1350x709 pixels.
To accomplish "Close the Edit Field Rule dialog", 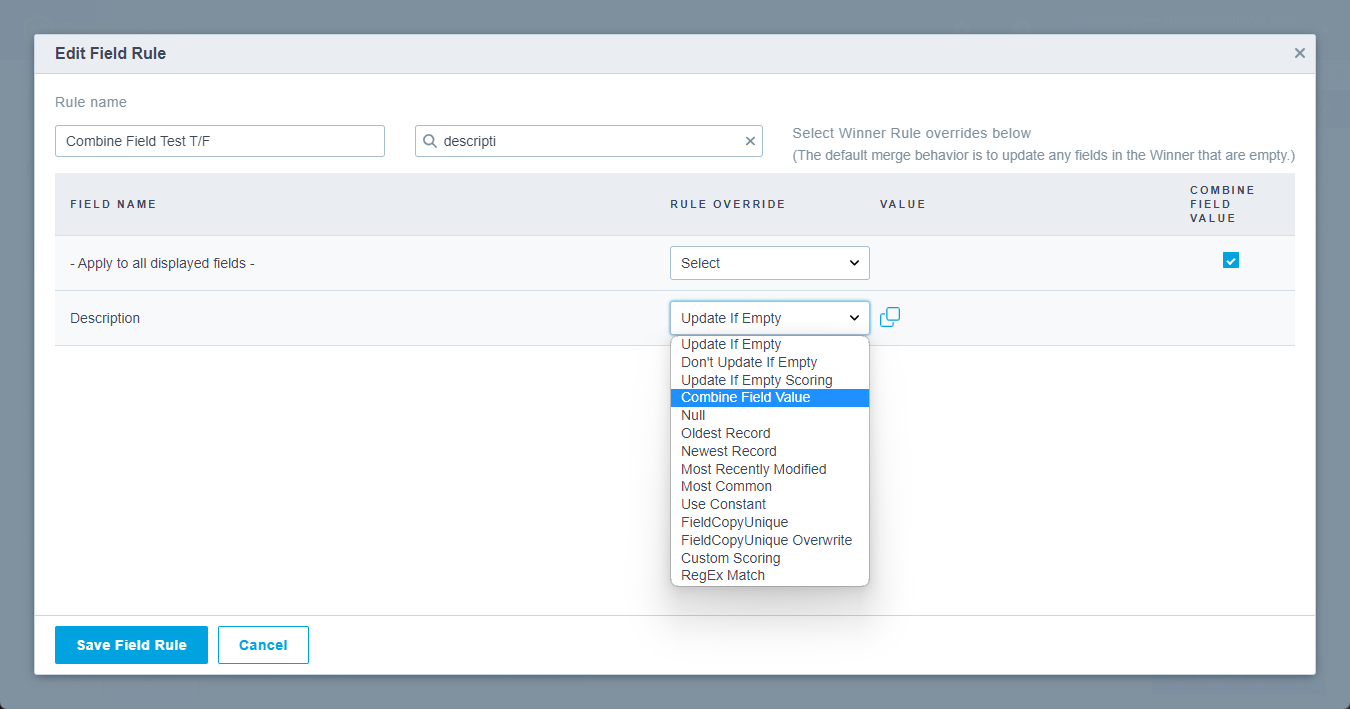I will click(x=1299, y=53).
